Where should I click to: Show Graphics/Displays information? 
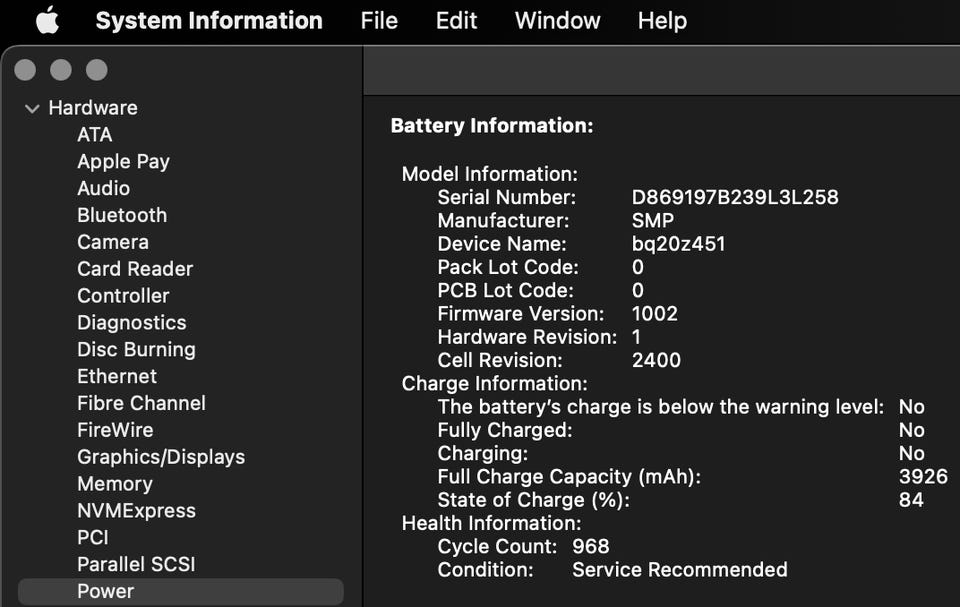(x=161, y=457)
